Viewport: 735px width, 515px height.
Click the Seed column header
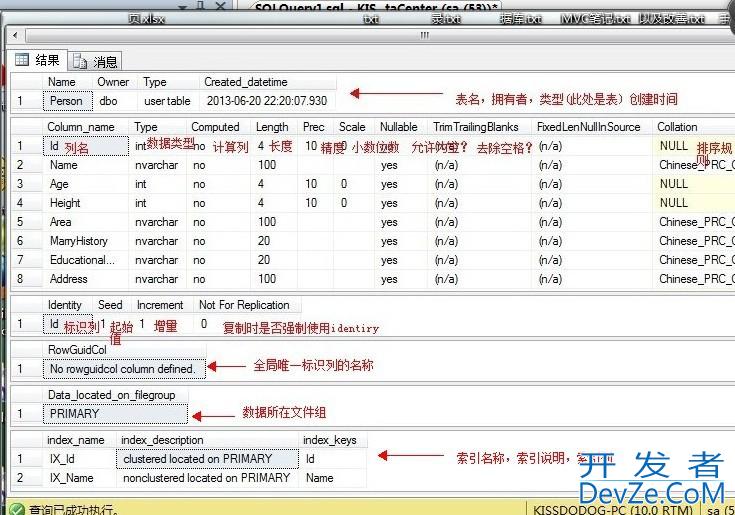[112, 305]
